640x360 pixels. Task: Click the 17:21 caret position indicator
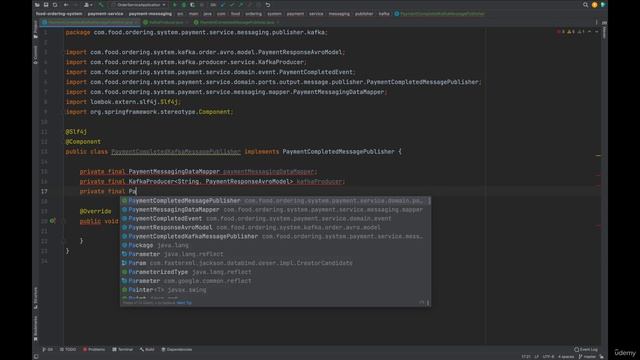coord(526,357)
